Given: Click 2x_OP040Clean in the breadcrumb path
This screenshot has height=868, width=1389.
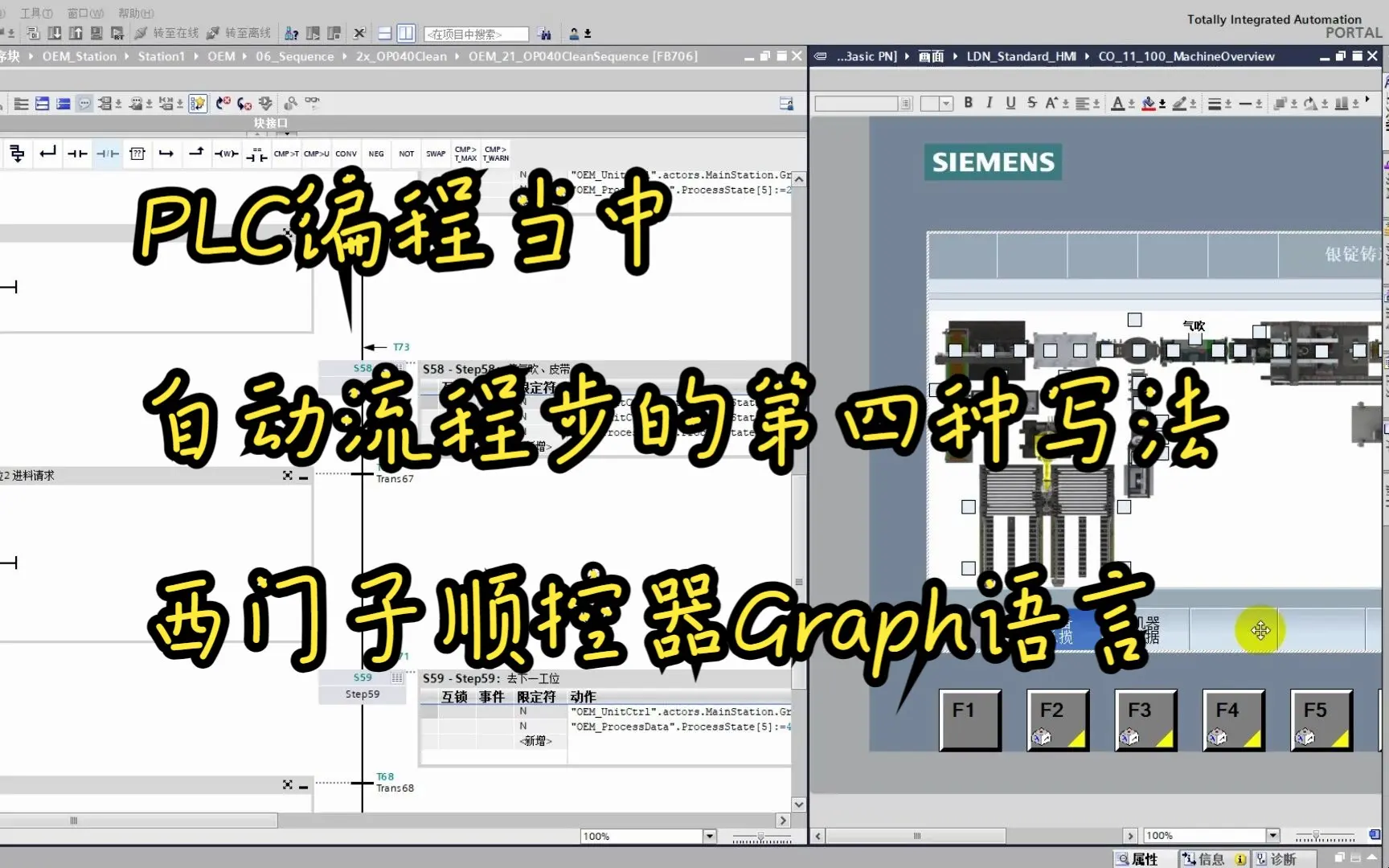Looking at the screenshot, I should [x=401, y=56].
